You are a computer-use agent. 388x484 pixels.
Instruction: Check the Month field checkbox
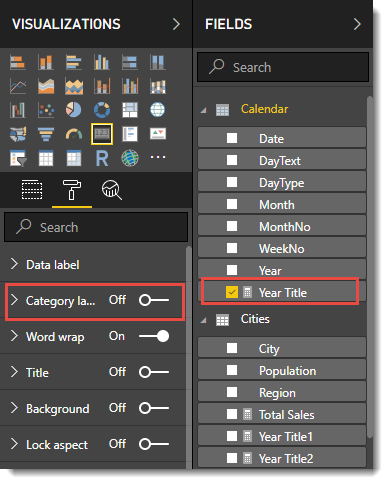pos(232,204)
